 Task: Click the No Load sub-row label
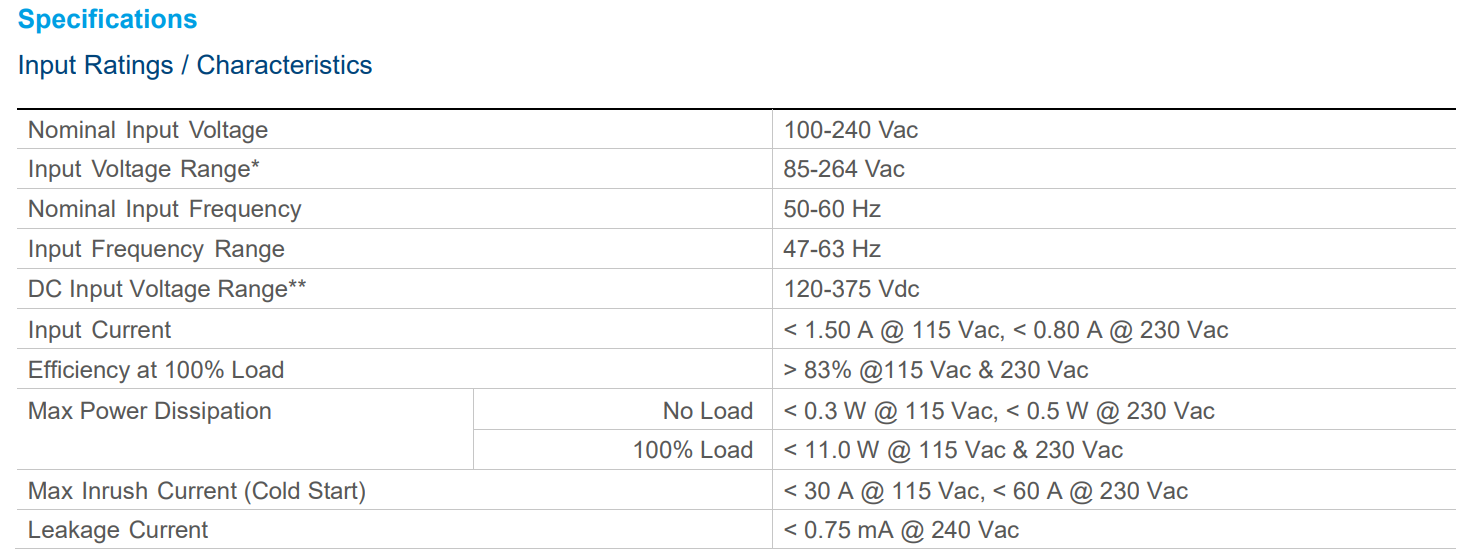point(708,411)
